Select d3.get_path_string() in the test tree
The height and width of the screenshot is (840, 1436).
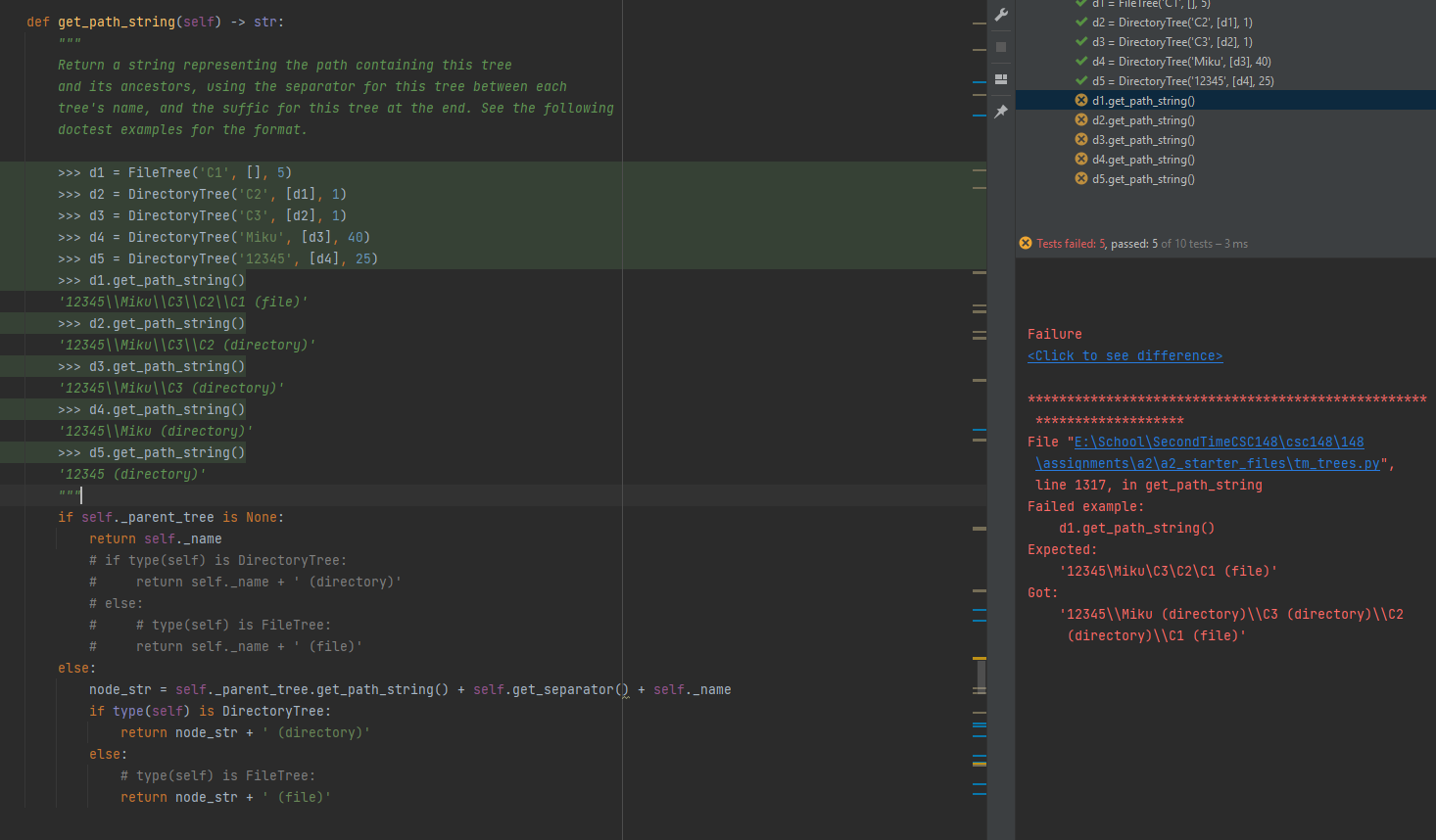click(1142, 139)
